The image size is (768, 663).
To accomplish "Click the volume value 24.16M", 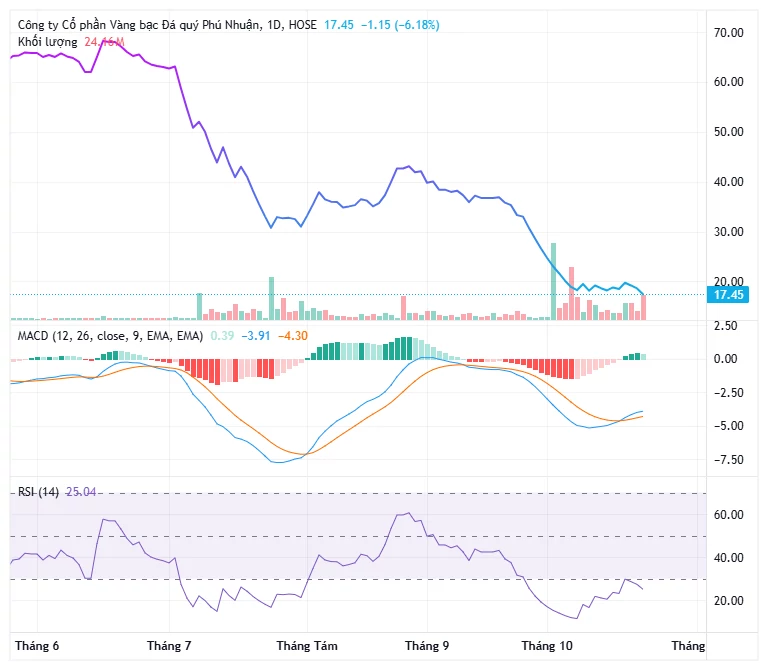I will pos(104,42).
